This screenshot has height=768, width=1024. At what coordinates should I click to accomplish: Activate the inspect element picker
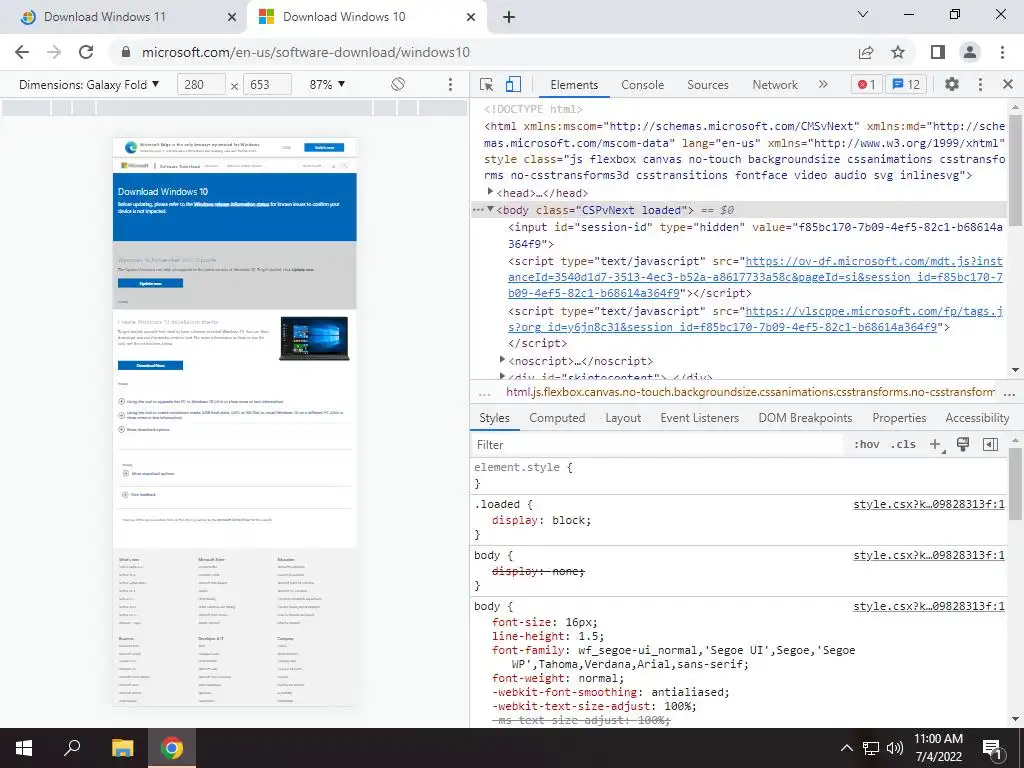click(486, 84)
